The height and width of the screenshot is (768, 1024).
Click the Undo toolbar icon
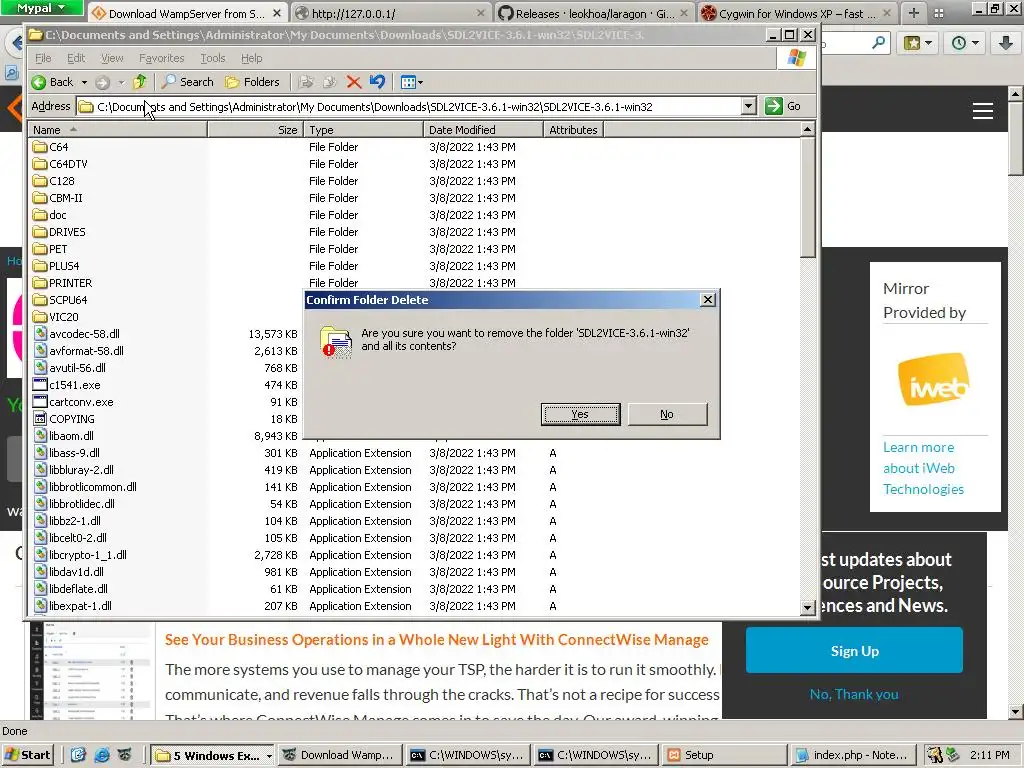(x=377, y=82)
